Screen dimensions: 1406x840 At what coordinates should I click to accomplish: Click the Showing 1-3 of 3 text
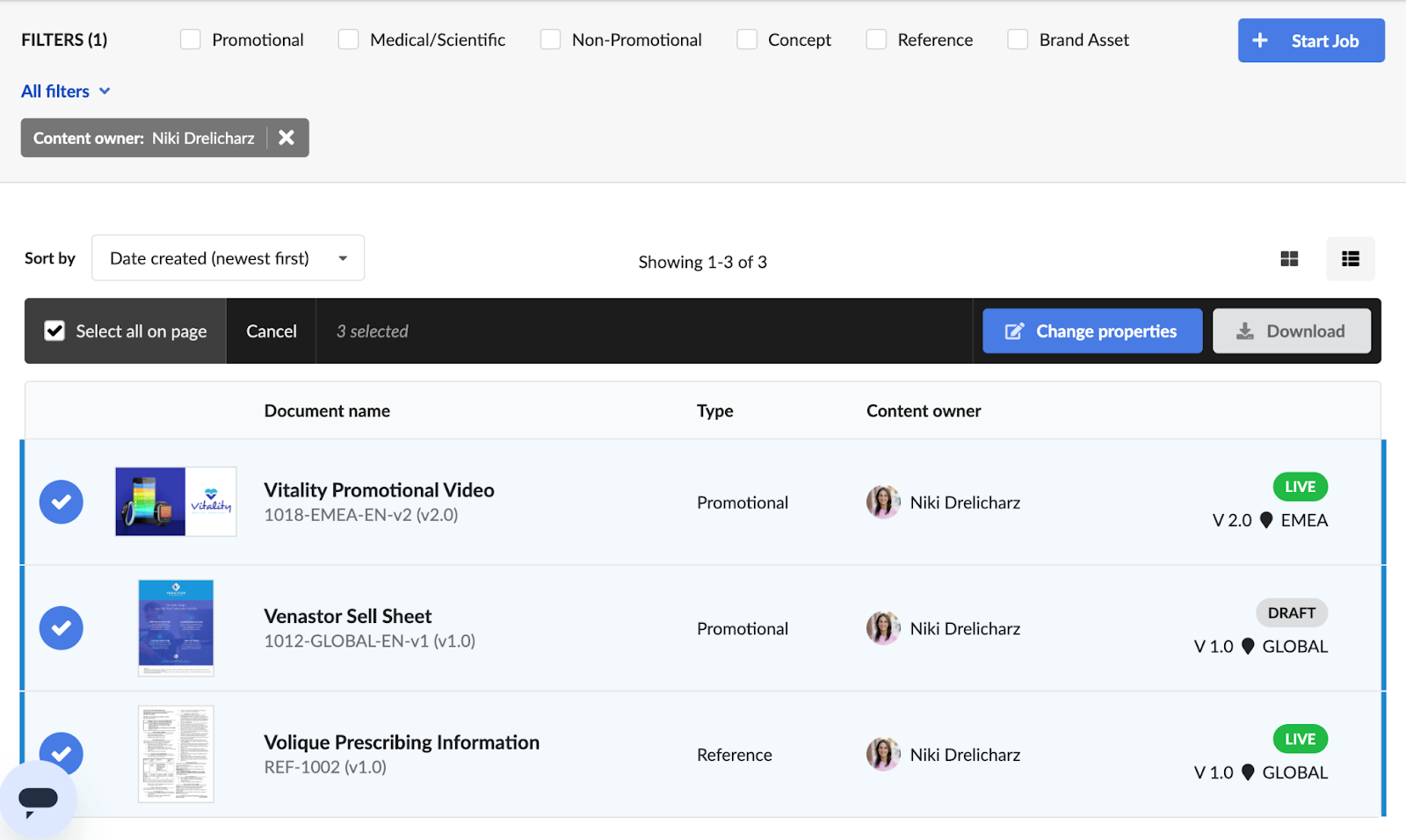point(702,262)
